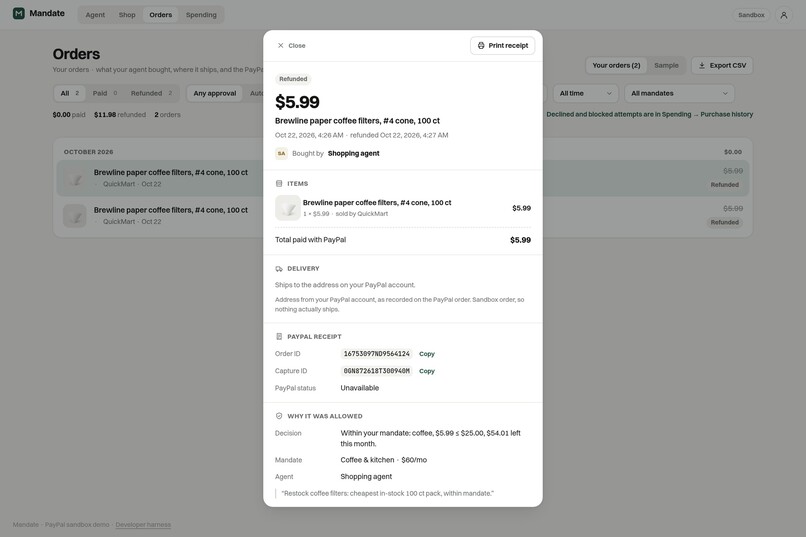Click the coffee filters thumbnail in Items
806x537 pixels.
[288, 208]
